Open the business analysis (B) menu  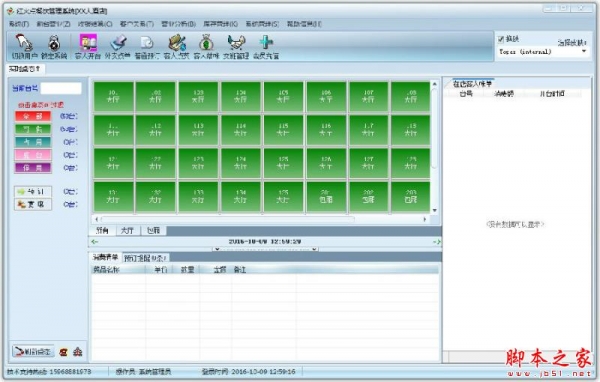tap(178, 24)
